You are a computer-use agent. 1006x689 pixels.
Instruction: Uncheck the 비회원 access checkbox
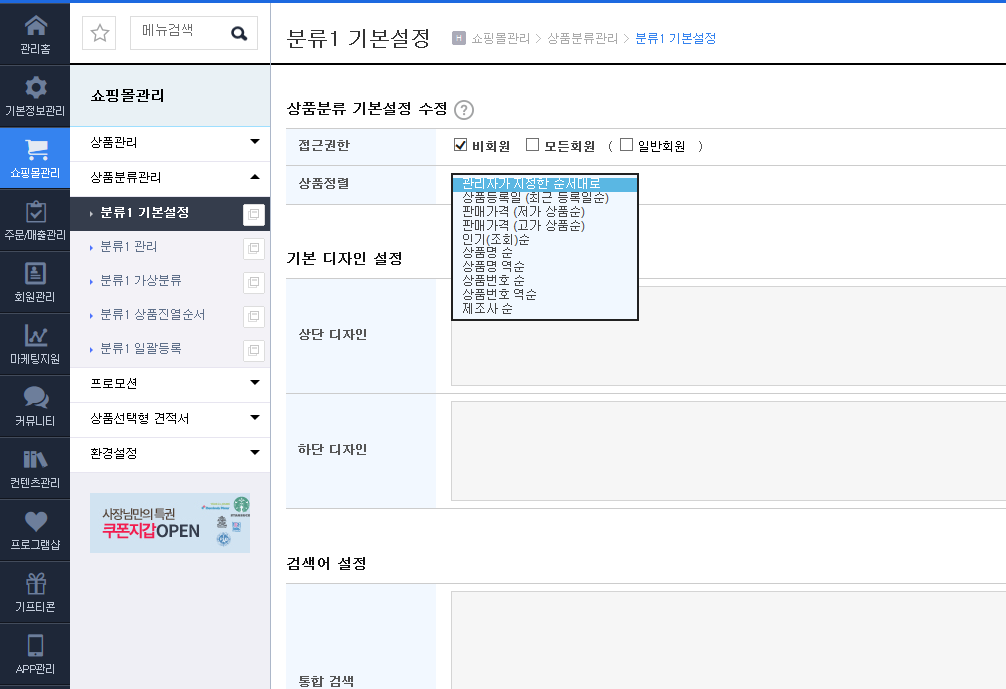click(460, 145)
